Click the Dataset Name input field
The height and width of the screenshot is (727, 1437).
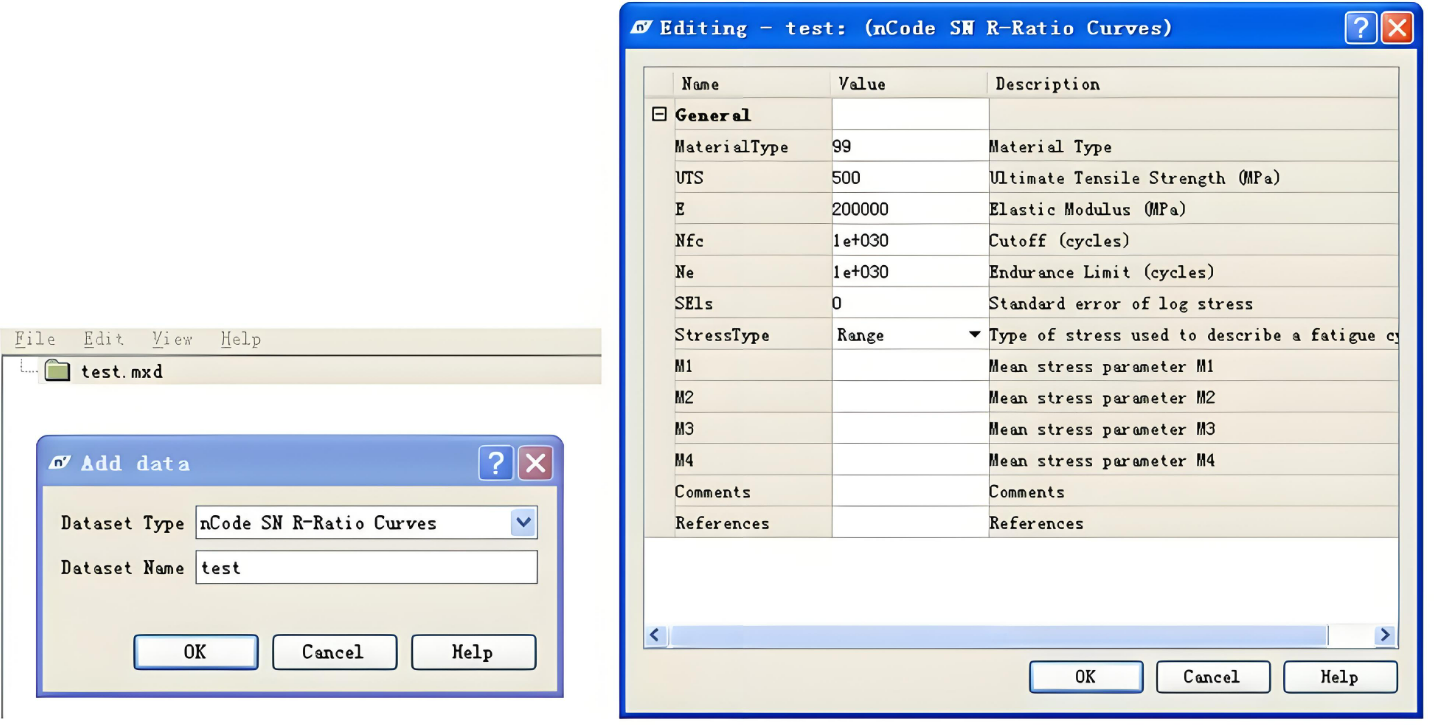[366, 567]
